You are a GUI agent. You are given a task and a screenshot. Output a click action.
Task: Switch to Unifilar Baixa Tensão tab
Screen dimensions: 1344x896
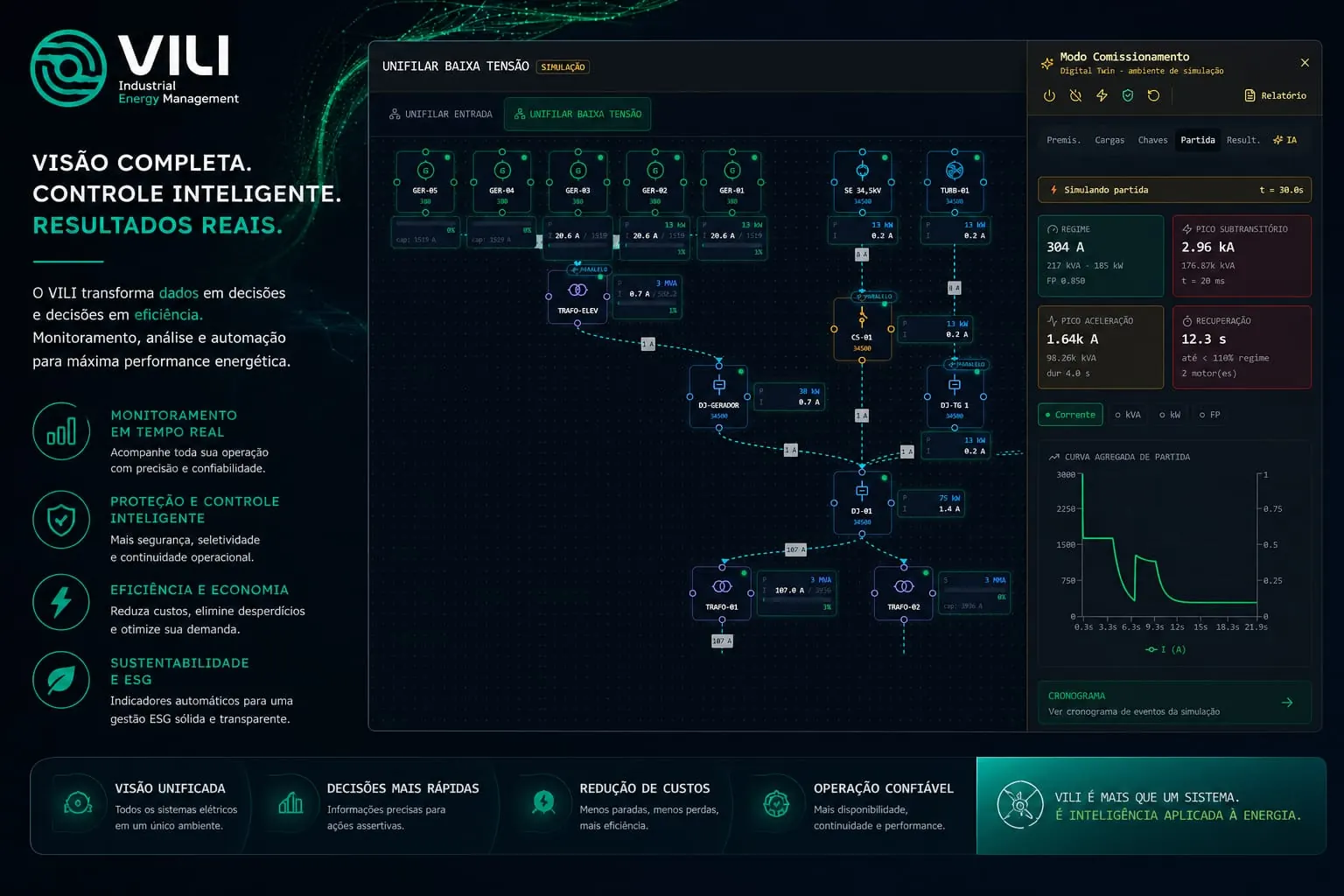point(577,115)
